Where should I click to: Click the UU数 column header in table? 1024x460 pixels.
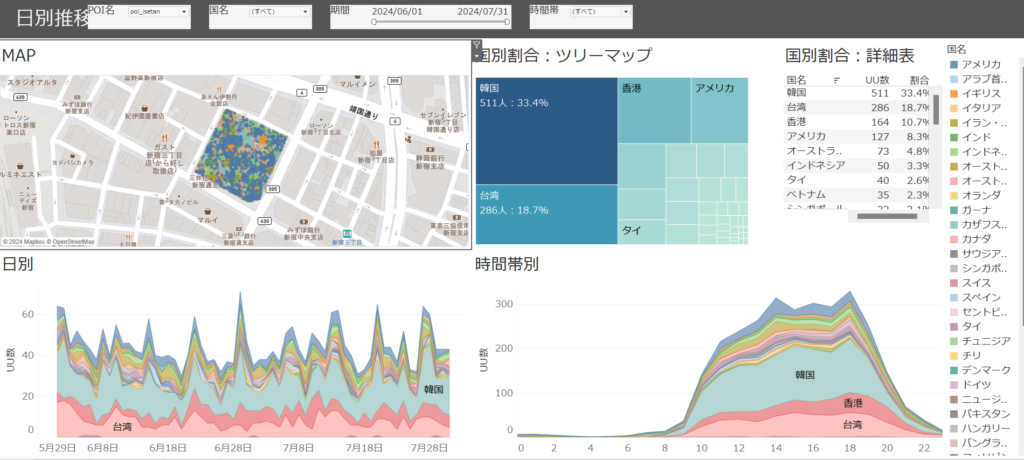click(x=877, y=79)
